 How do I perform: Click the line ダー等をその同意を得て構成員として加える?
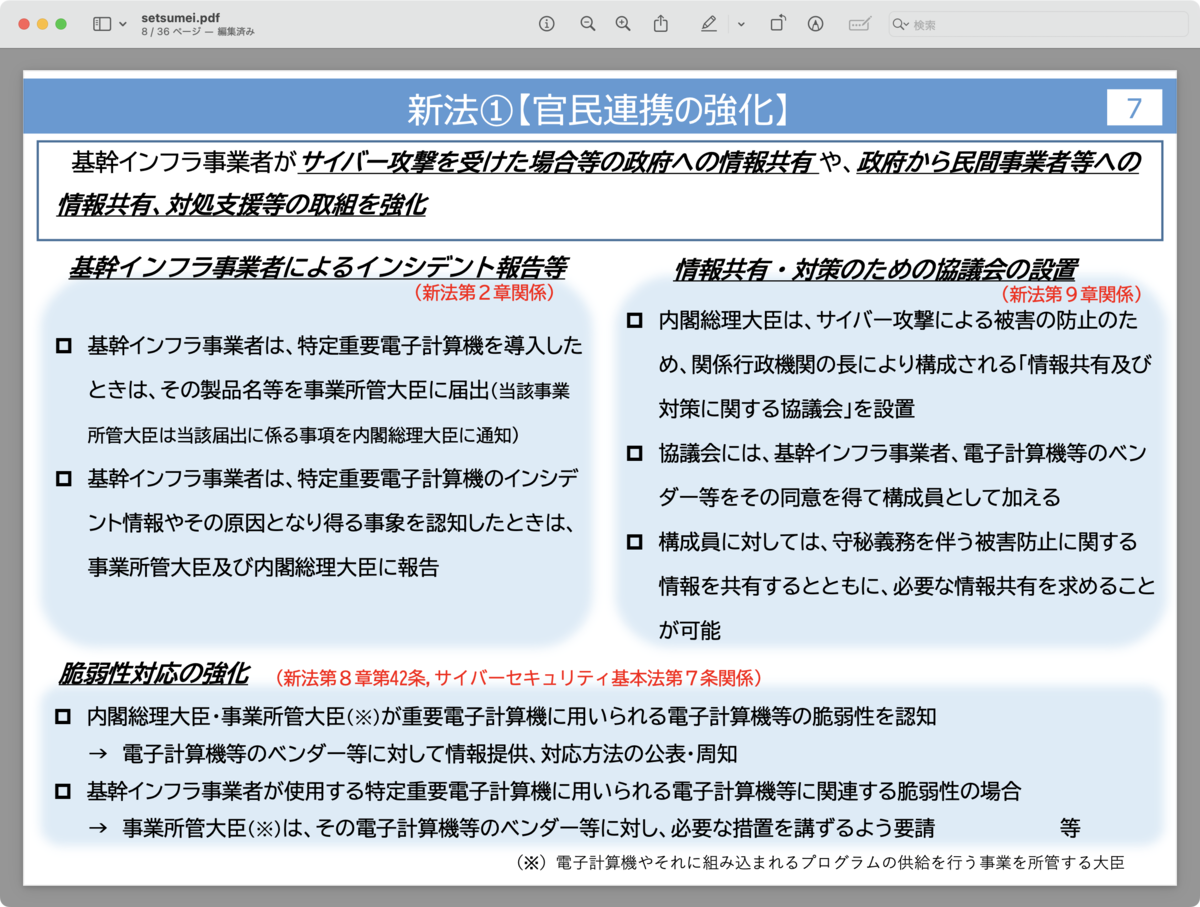[x=859, y=497]
